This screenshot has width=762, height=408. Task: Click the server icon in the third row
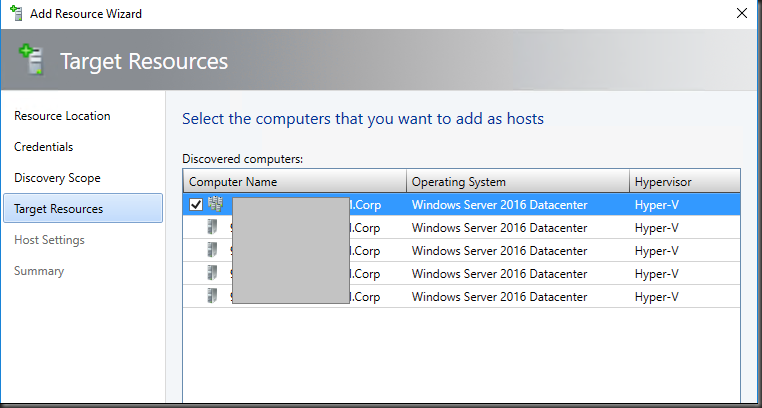point(214,251)
